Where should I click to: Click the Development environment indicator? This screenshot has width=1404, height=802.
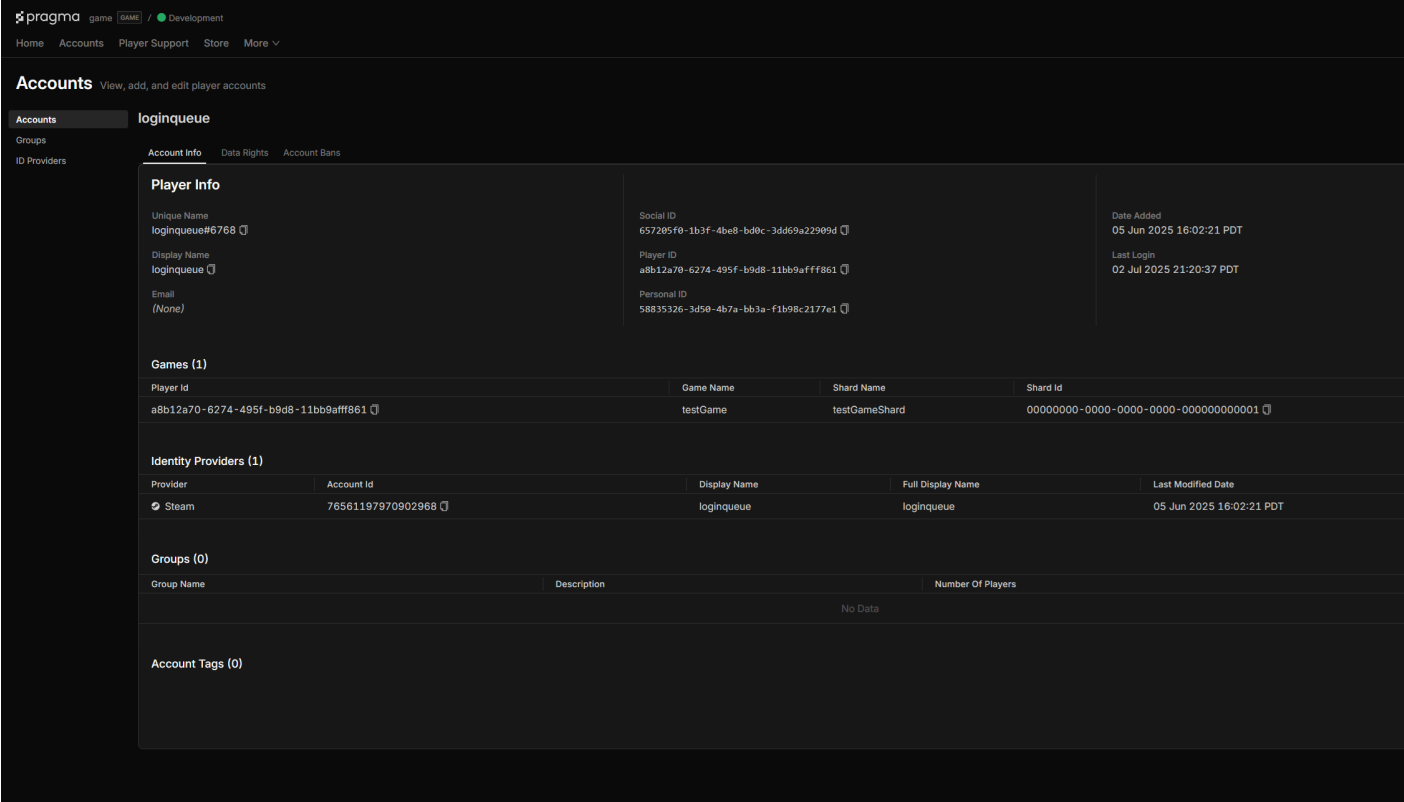(x=190, y=17)
